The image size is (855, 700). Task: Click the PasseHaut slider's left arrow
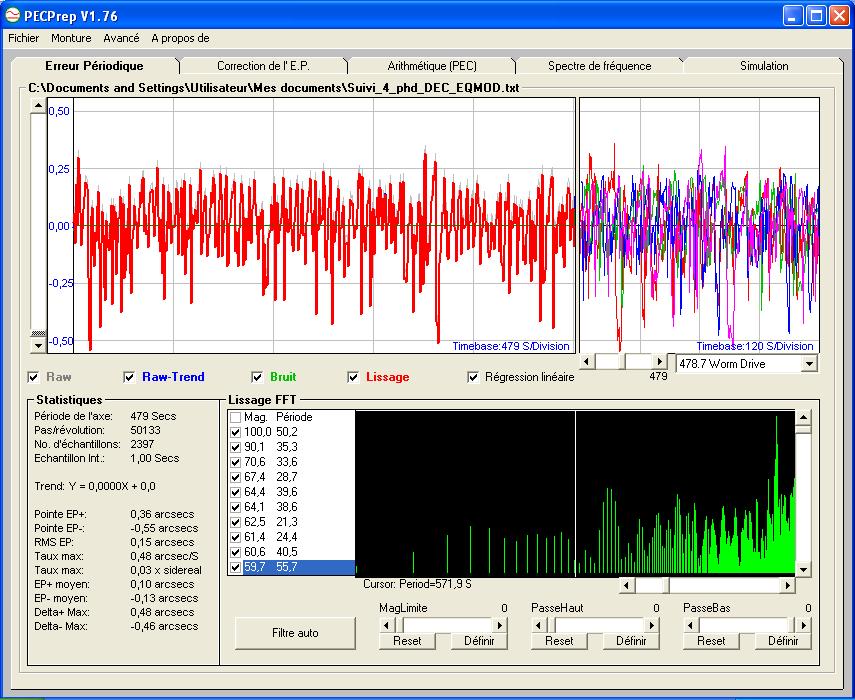tap(540, 625)
